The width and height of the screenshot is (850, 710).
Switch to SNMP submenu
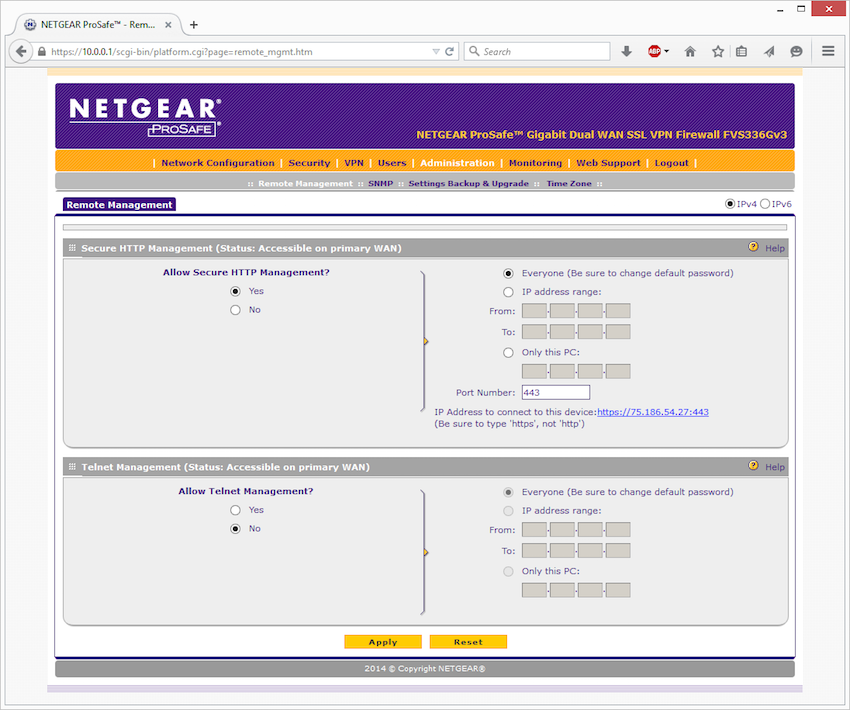pos(381,183)
